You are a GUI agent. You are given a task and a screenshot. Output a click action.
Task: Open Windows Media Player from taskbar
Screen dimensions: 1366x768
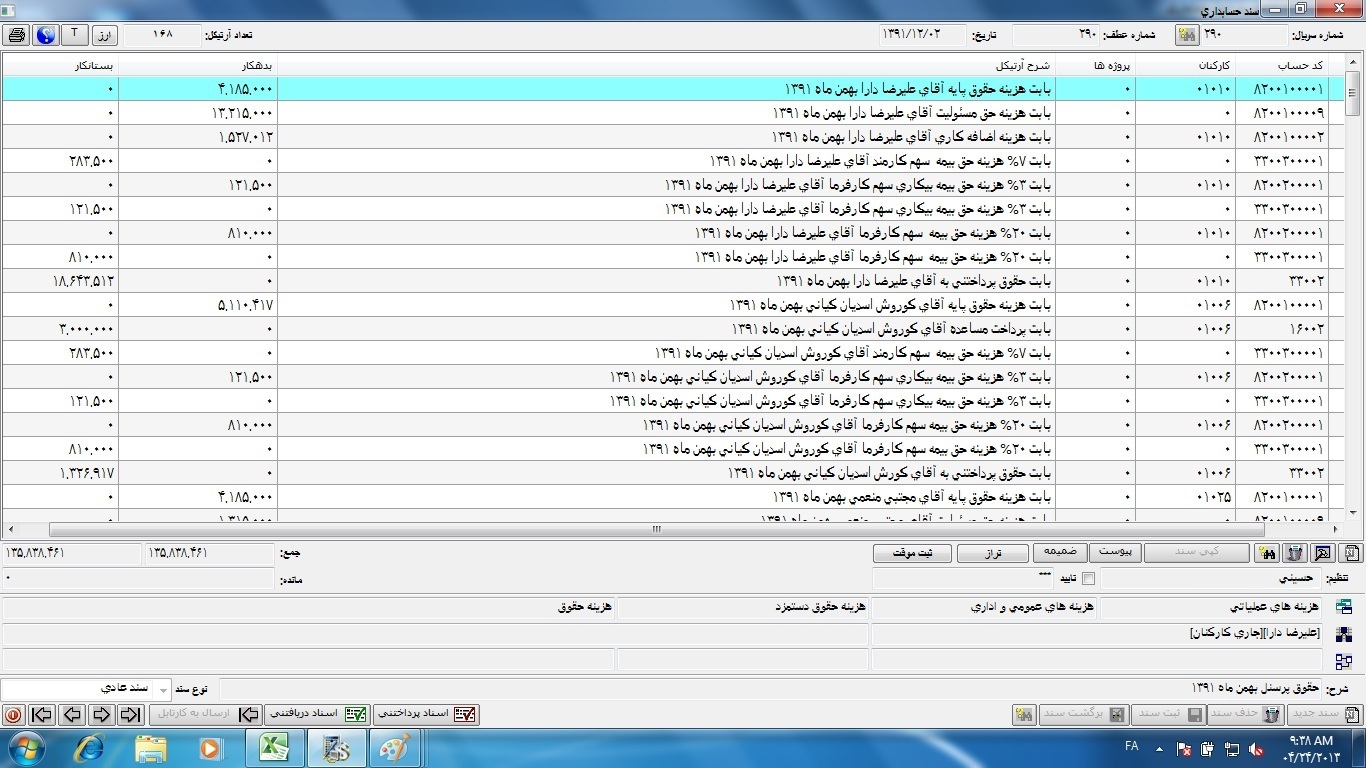211,748
